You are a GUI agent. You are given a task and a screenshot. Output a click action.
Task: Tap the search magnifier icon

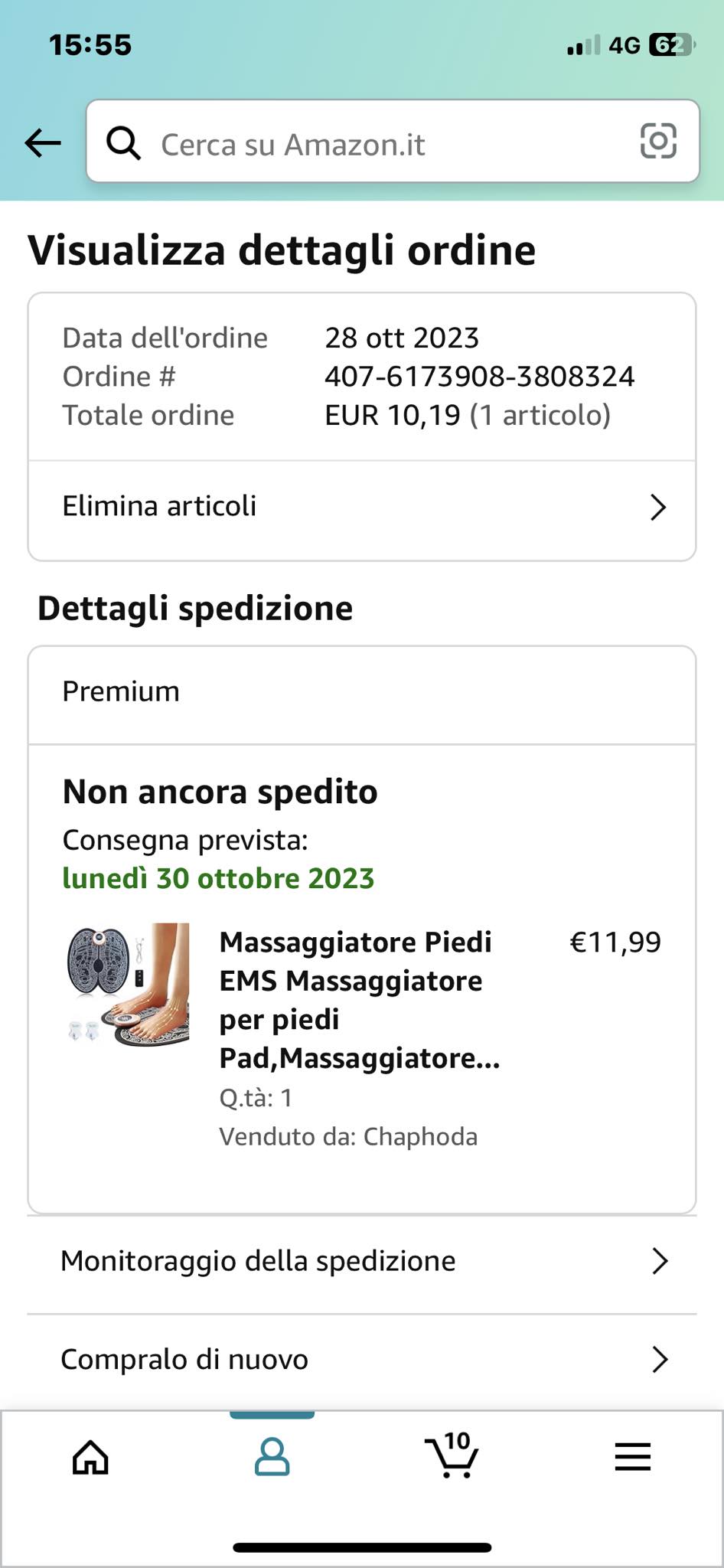pyautogui.click(x=123, y=142)
